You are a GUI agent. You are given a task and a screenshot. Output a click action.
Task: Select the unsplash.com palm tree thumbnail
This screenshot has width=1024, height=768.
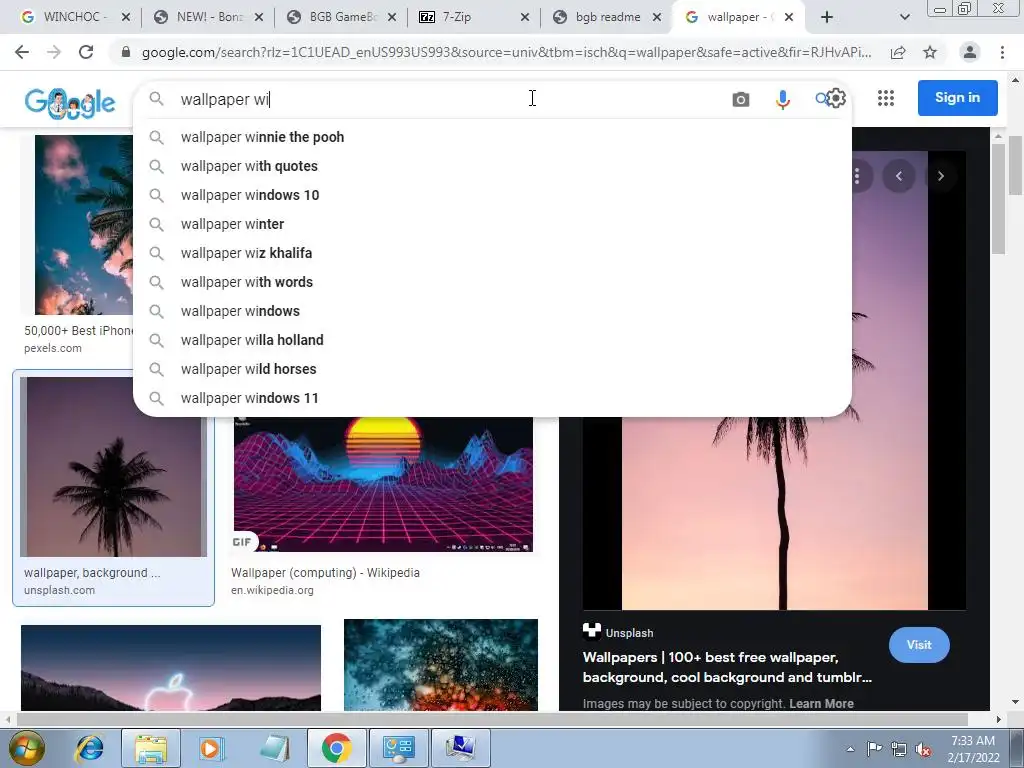point(114,466)
